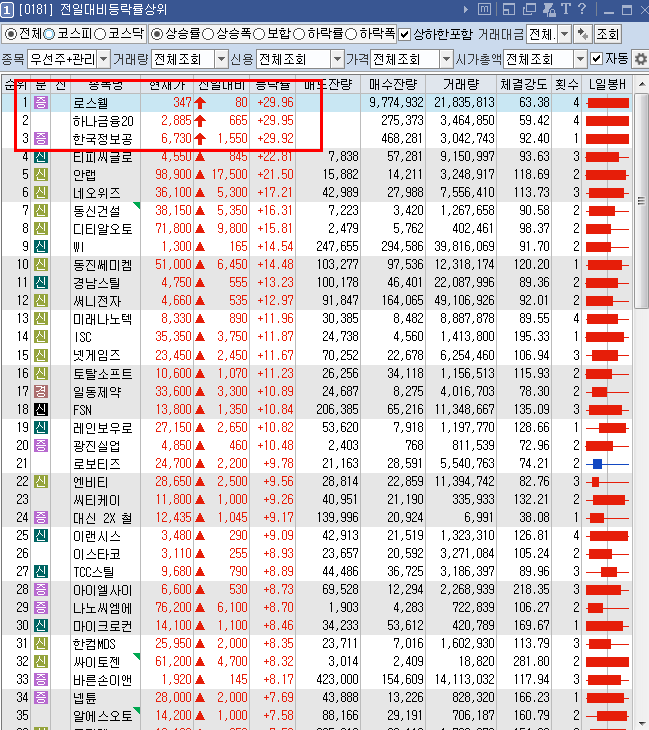Select stock name 알에스오토
Viewport: 649px width, 730px height.
tap(102, 716)
